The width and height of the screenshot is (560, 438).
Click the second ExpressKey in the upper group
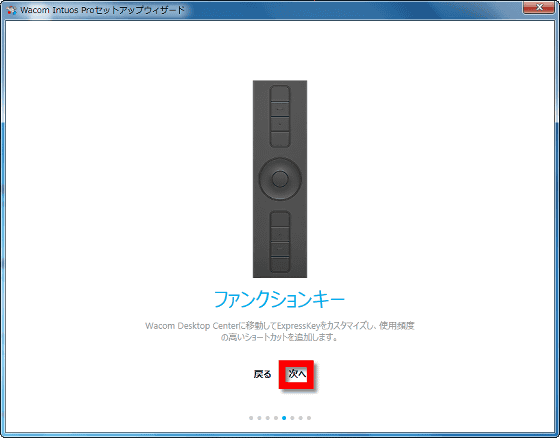pyautogui.click(x=280, y=109)
